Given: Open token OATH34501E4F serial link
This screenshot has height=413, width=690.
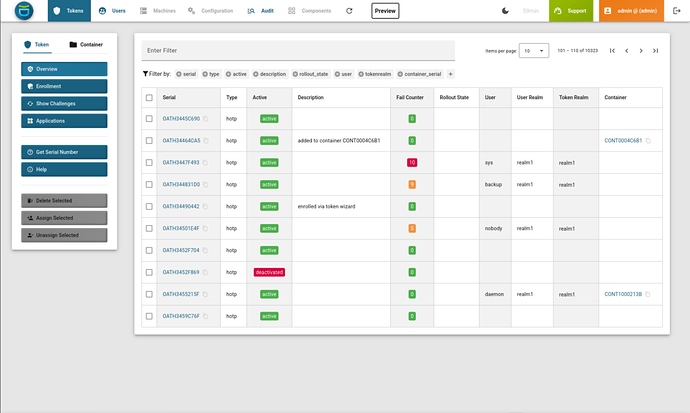Looking at the screenshot, I should (181, 228).
